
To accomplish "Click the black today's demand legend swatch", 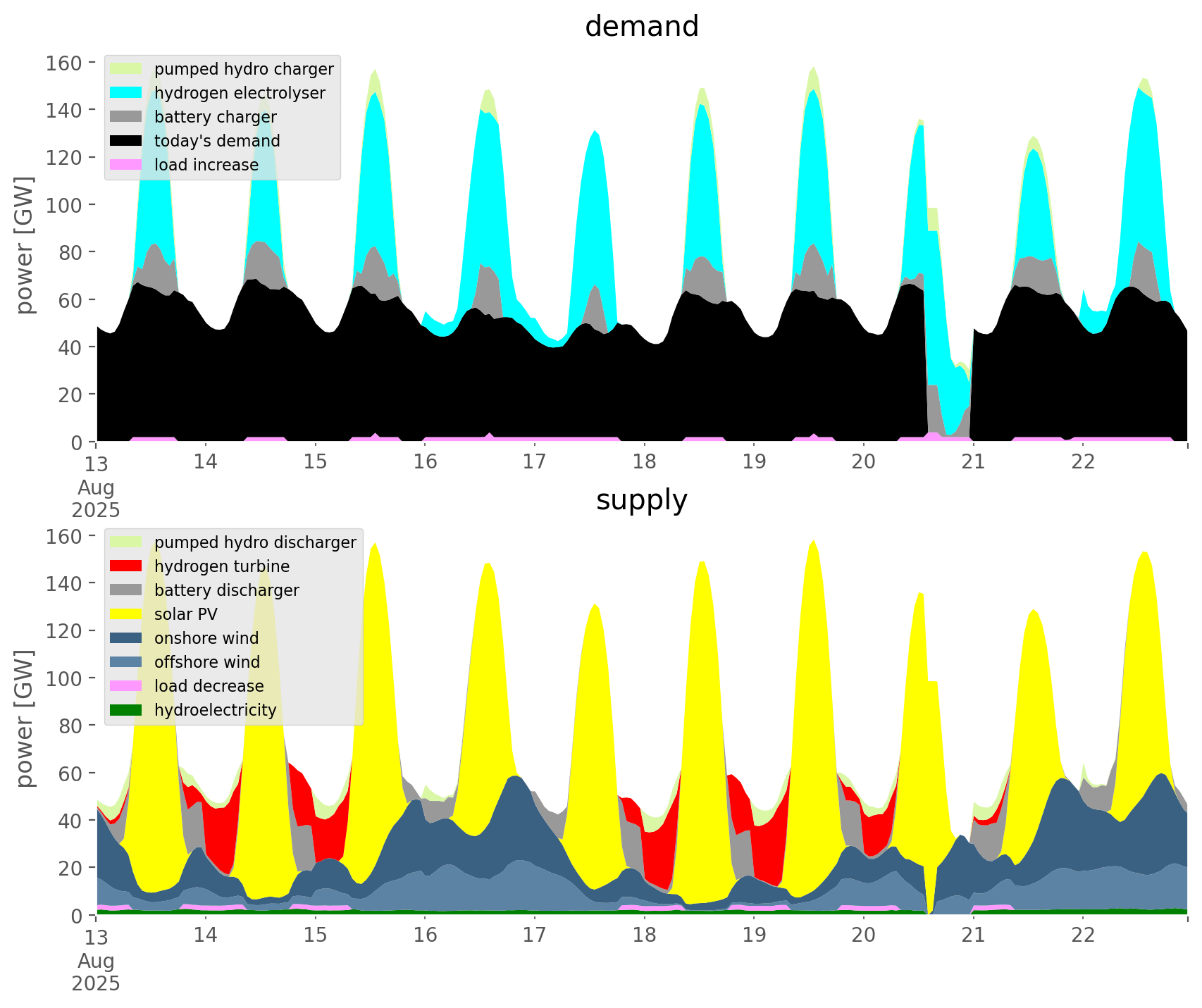I will [x=127, y=141].
